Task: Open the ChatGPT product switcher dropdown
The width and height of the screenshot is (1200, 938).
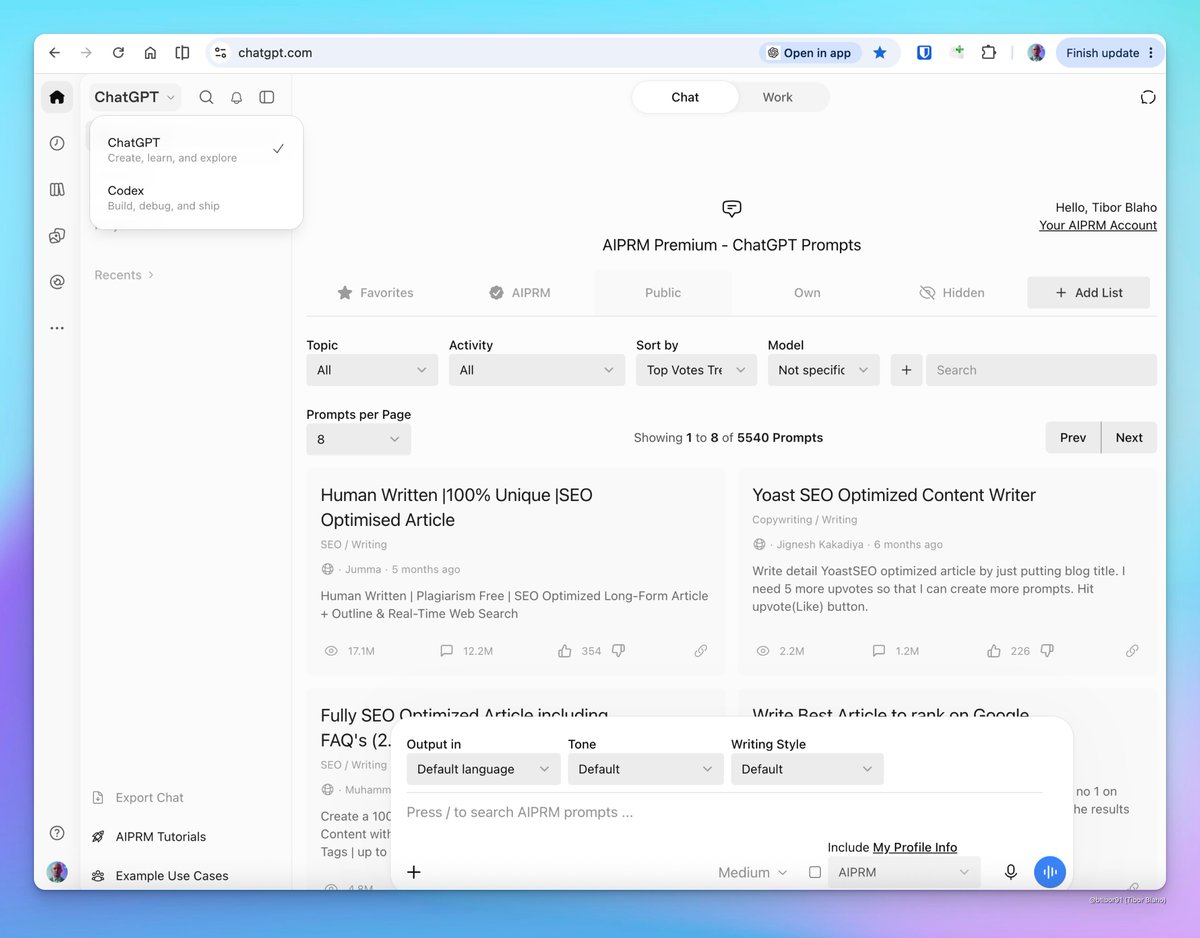Action: (x=136, y=97)
